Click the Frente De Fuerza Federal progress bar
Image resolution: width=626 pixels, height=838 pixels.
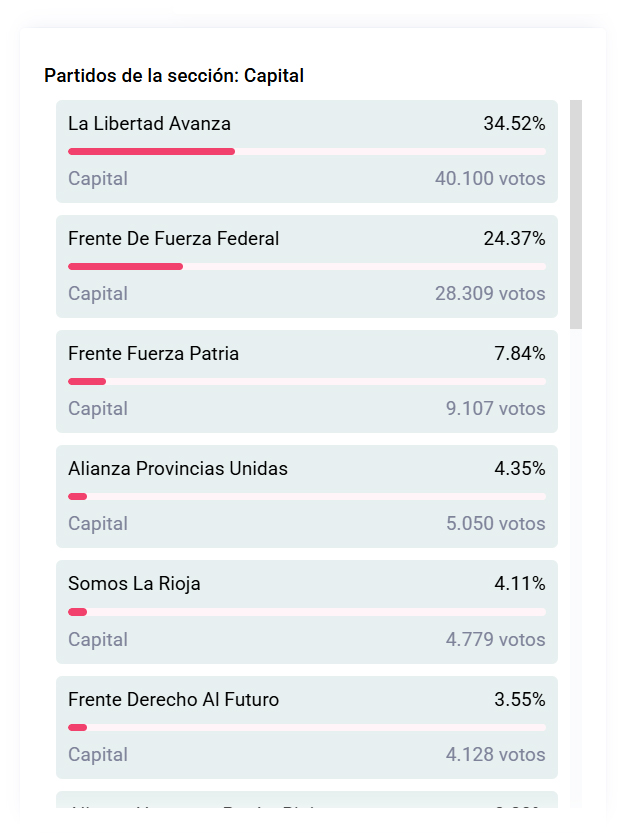[306, 266]
